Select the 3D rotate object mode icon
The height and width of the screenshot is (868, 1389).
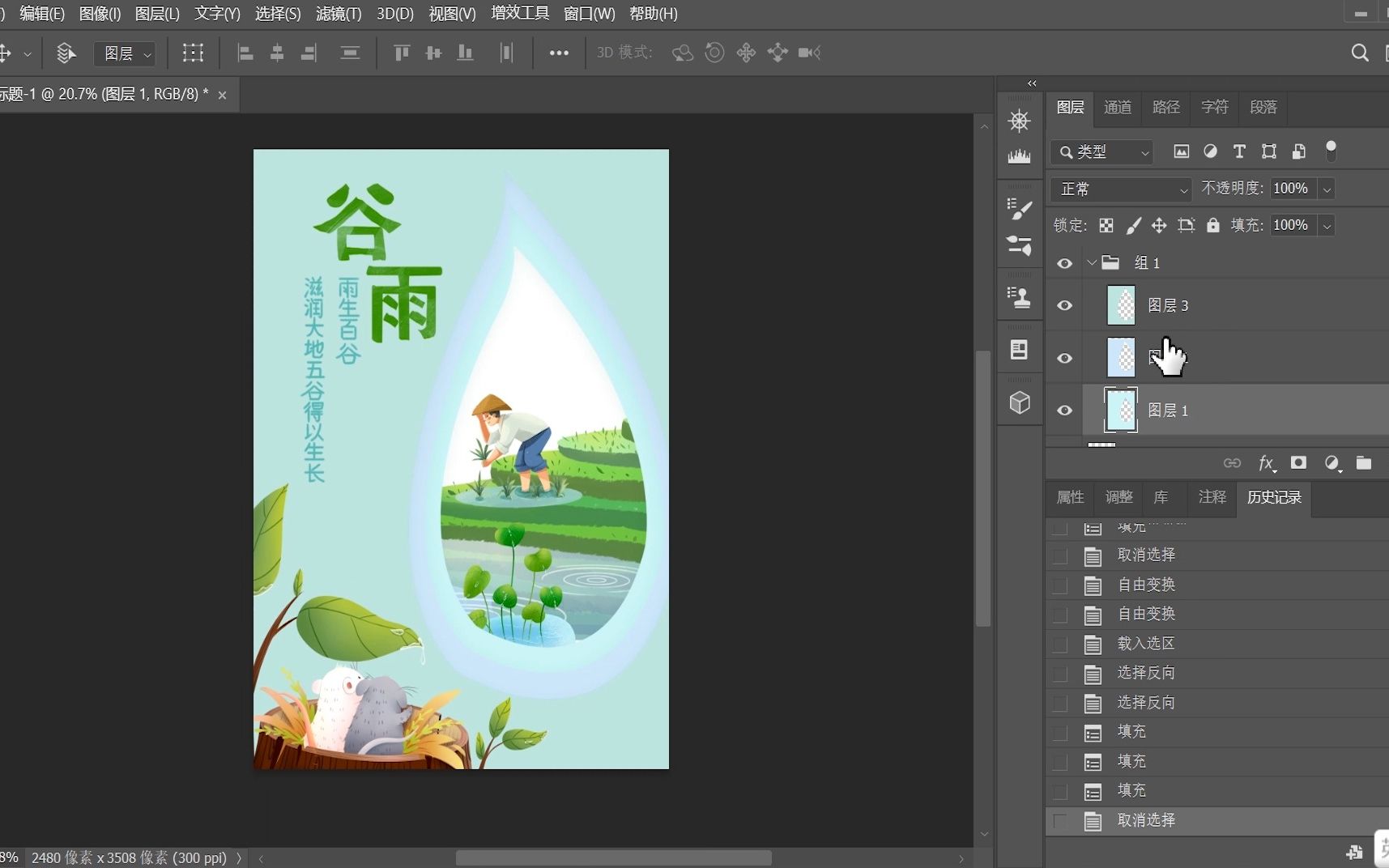coord(683,53)
